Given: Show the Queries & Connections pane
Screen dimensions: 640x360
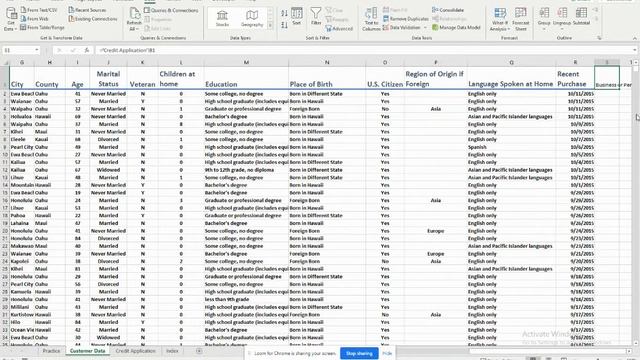Looking at the screenshot, I should pyautogui.click(x=171, y=10).
